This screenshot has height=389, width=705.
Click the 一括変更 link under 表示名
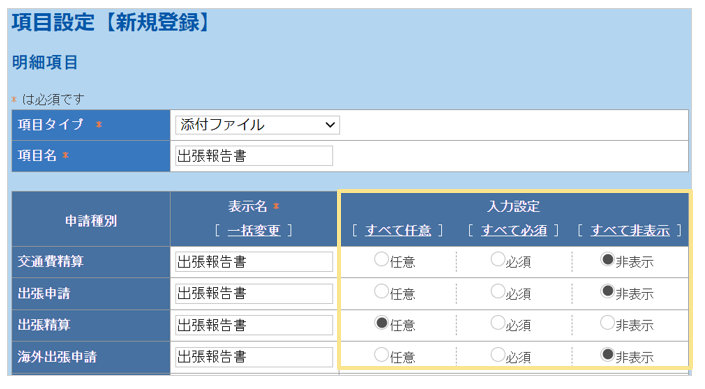[x=254, y=230]
